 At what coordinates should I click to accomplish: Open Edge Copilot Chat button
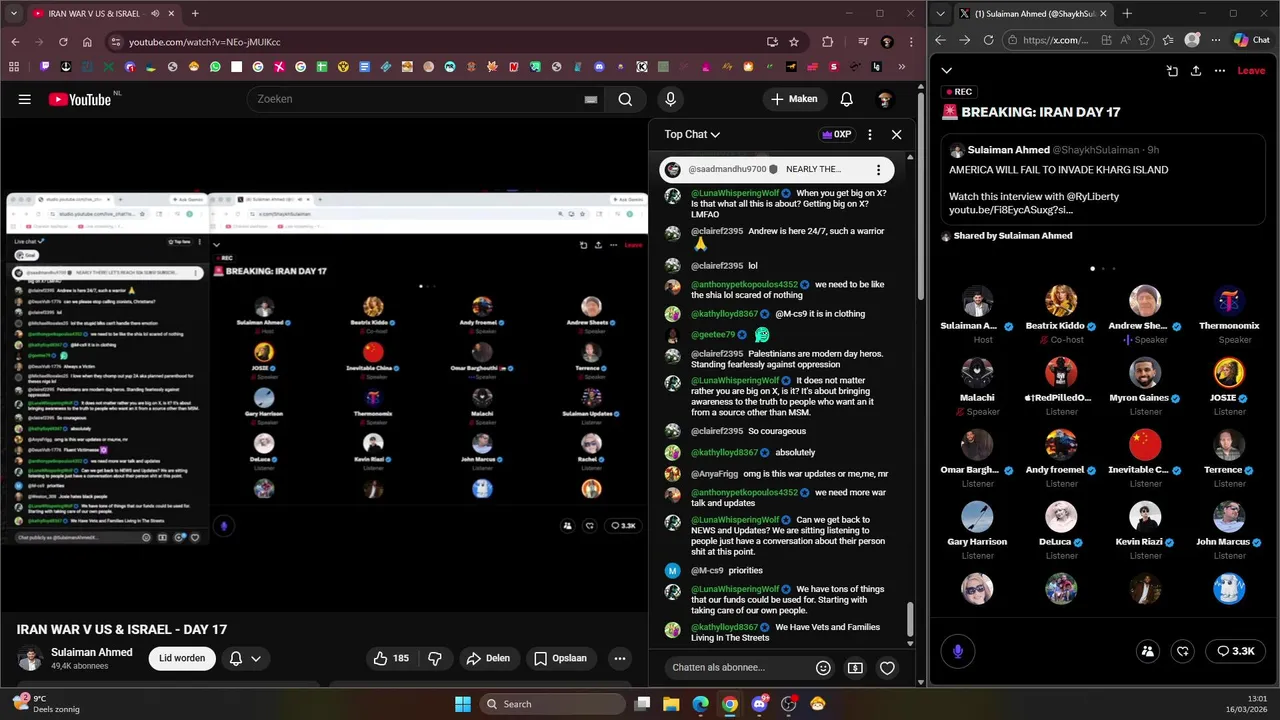click(1251, 40)
